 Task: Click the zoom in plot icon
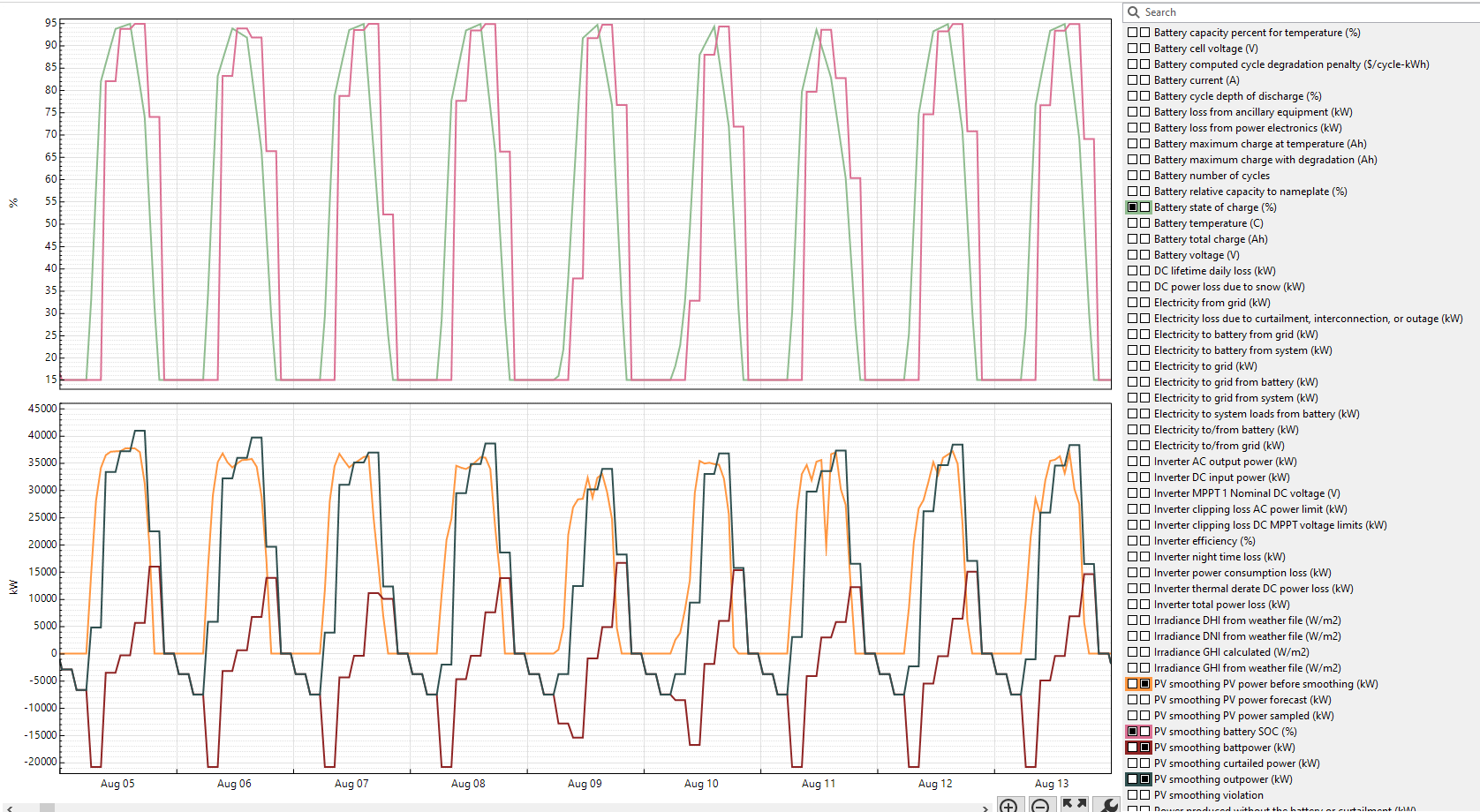[1009, 805]
